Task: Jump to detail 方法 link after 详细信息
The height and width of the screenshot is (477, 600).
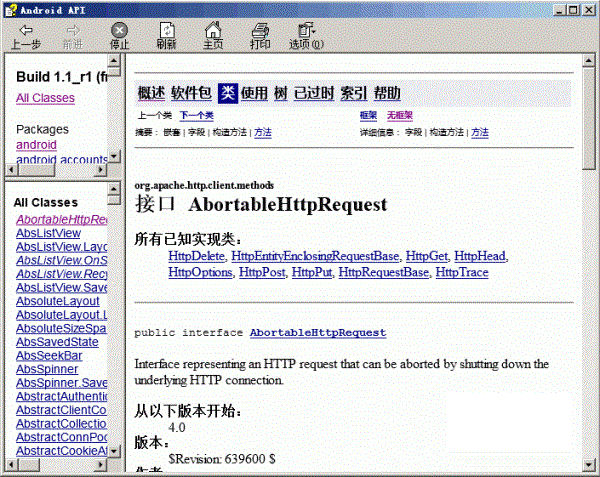Action: (480, 132)
